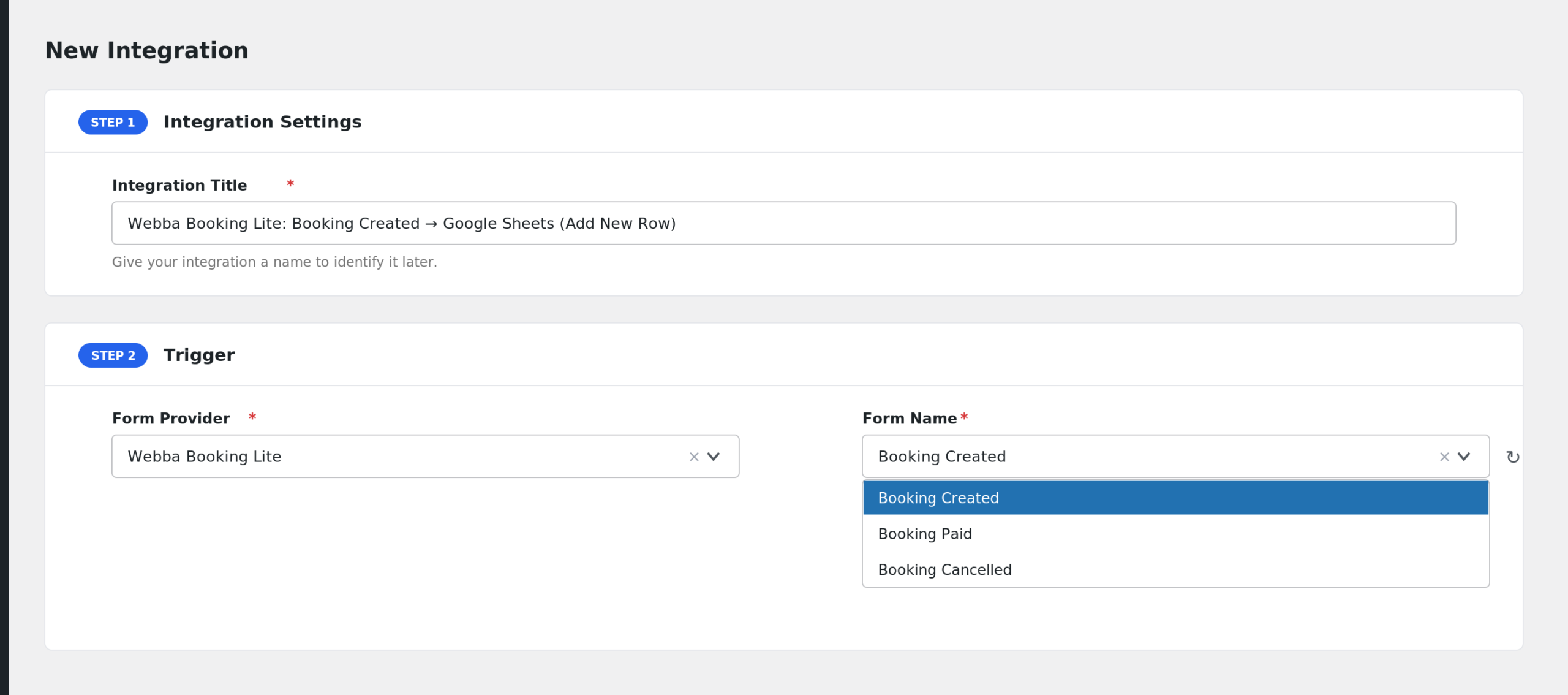Collapse the Form Name dropdown arrow

click(x=1464, y=457)
